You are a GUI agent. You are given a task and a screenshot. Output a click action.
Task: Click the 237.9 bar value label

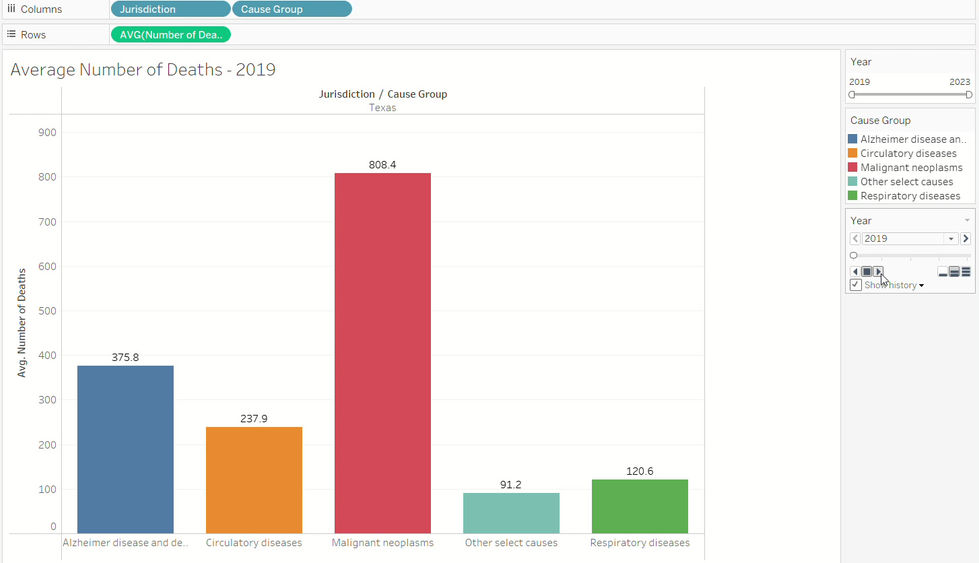point(254,419)
